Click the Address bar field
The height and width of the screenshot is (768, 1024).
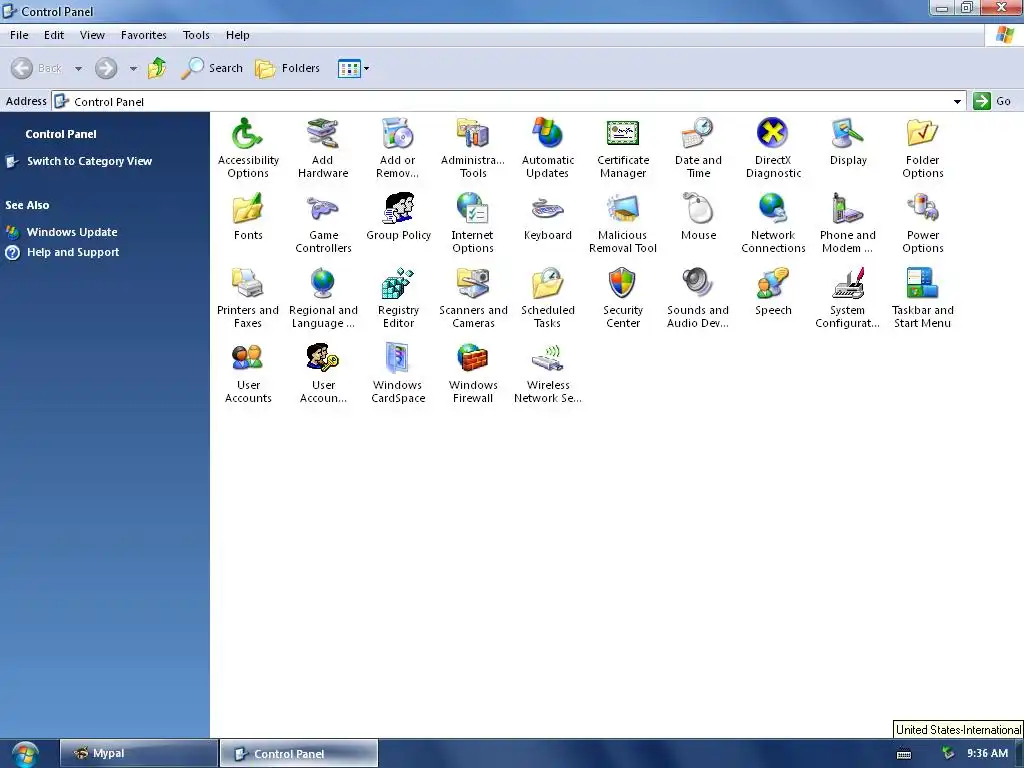509,101
